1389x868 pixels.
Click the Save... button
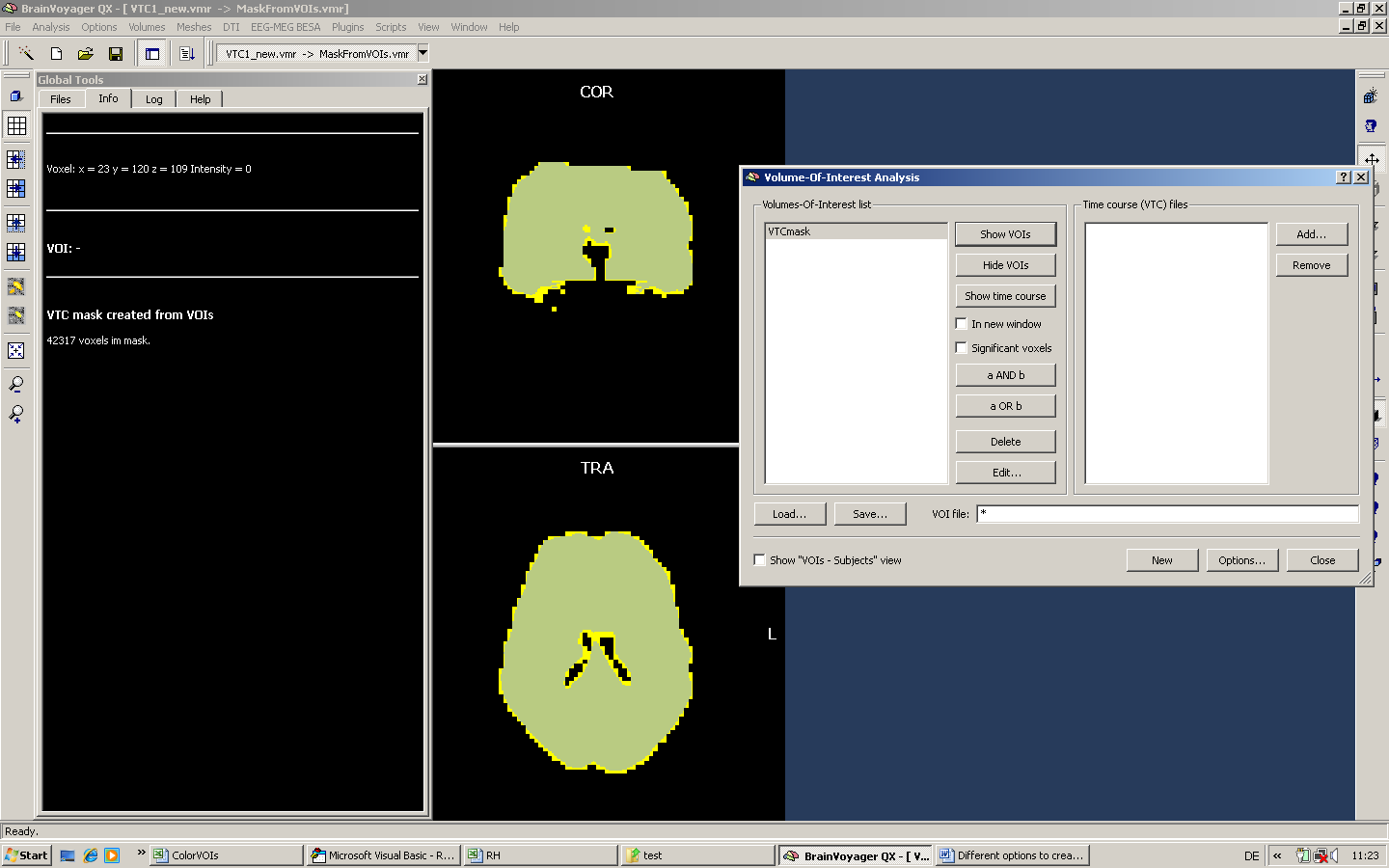(x=869, y=514)
